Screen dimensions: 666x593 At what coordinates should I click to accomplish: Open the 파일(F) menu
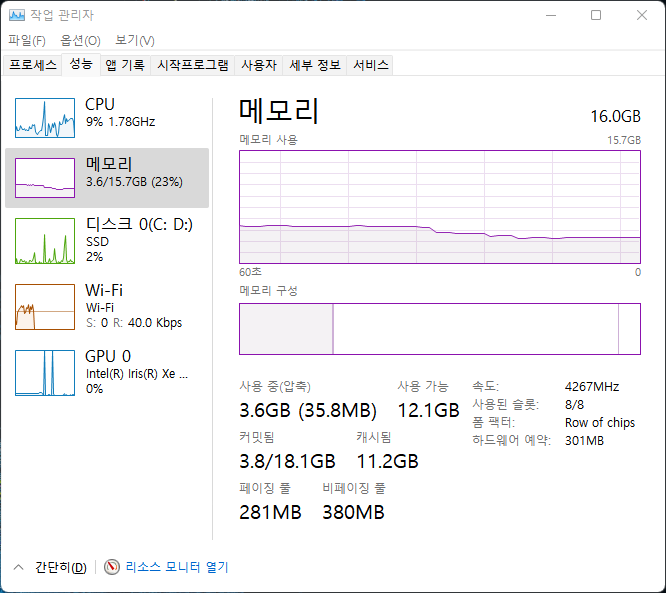tap(27, 40)
